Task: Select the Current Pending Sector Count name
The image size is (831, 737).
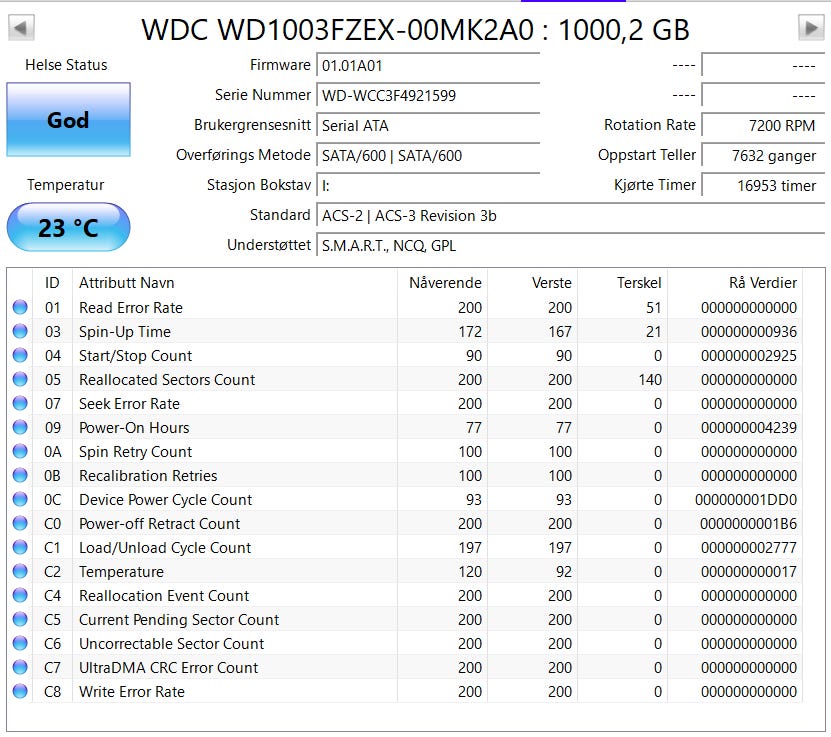Action: 179,620
